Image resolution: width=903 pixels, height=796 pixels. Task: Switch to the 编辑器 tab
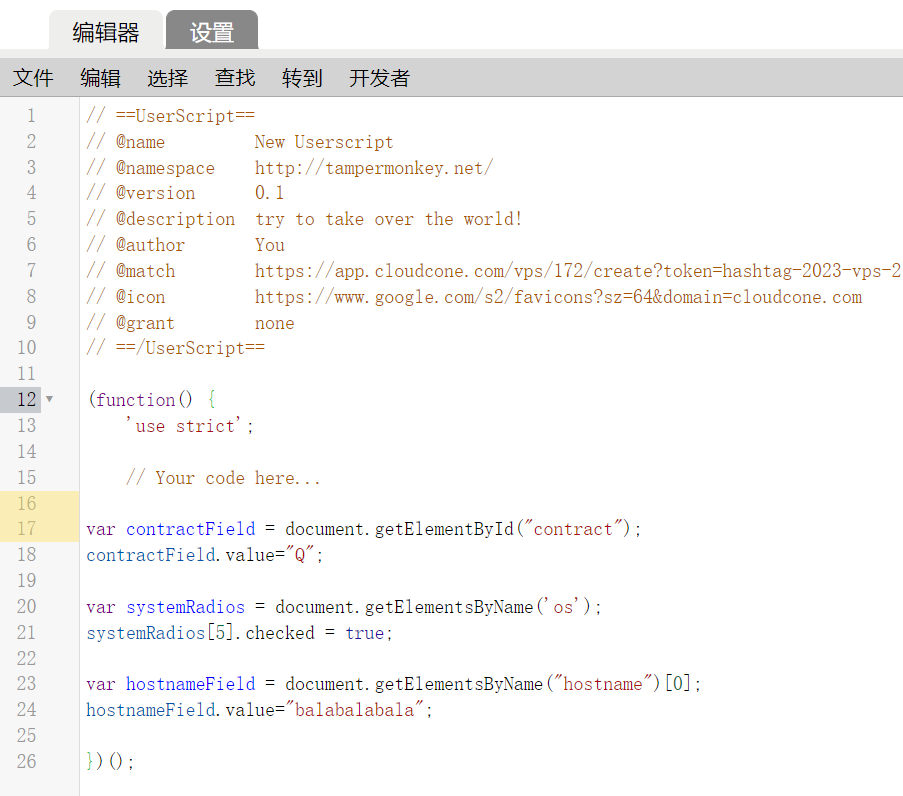click(x=105, y=32)
